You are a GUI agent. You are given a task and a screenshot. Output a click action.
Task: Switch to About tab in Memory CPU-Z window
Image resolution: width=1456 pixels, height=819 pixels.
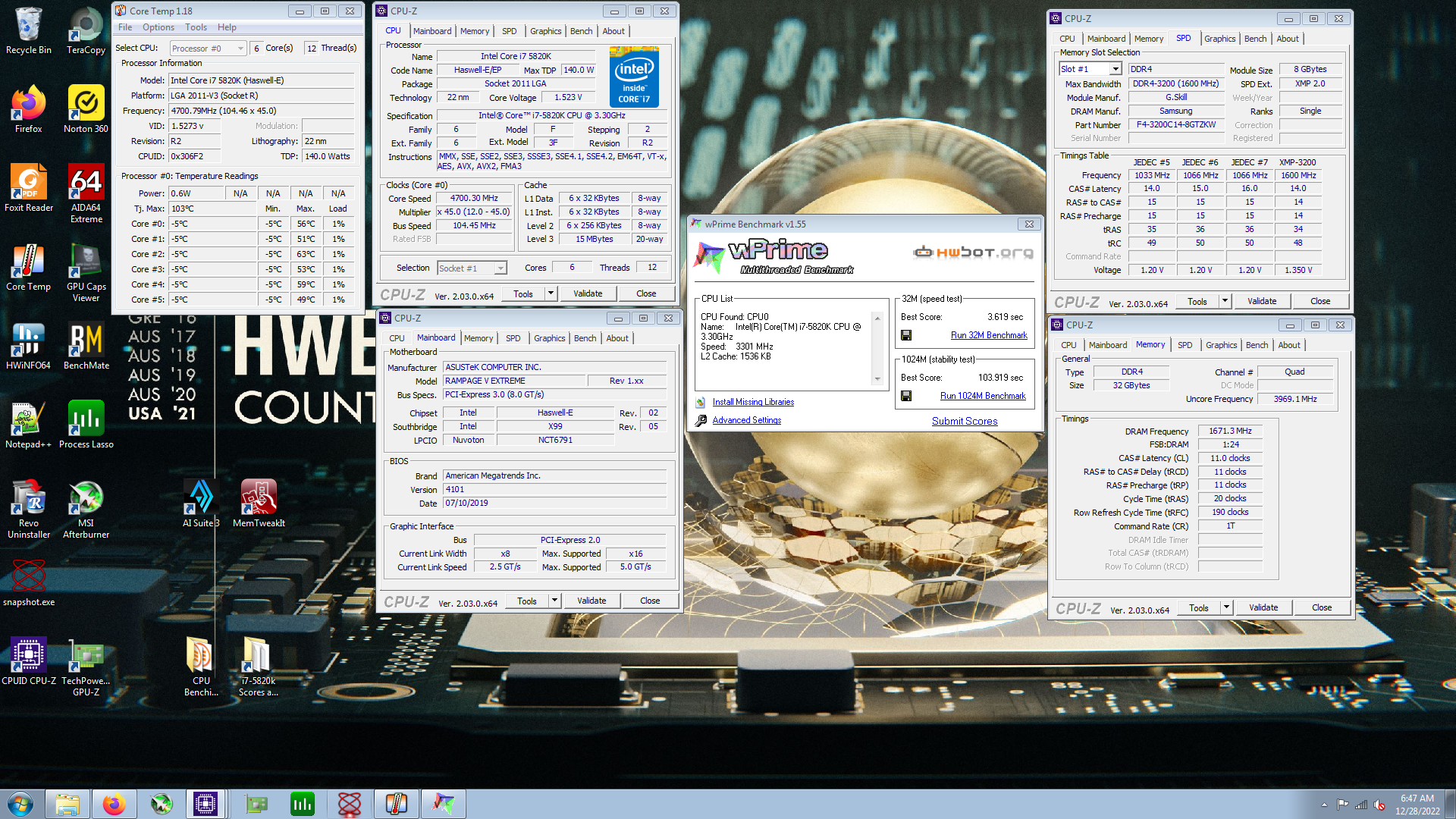[1289, 345]
